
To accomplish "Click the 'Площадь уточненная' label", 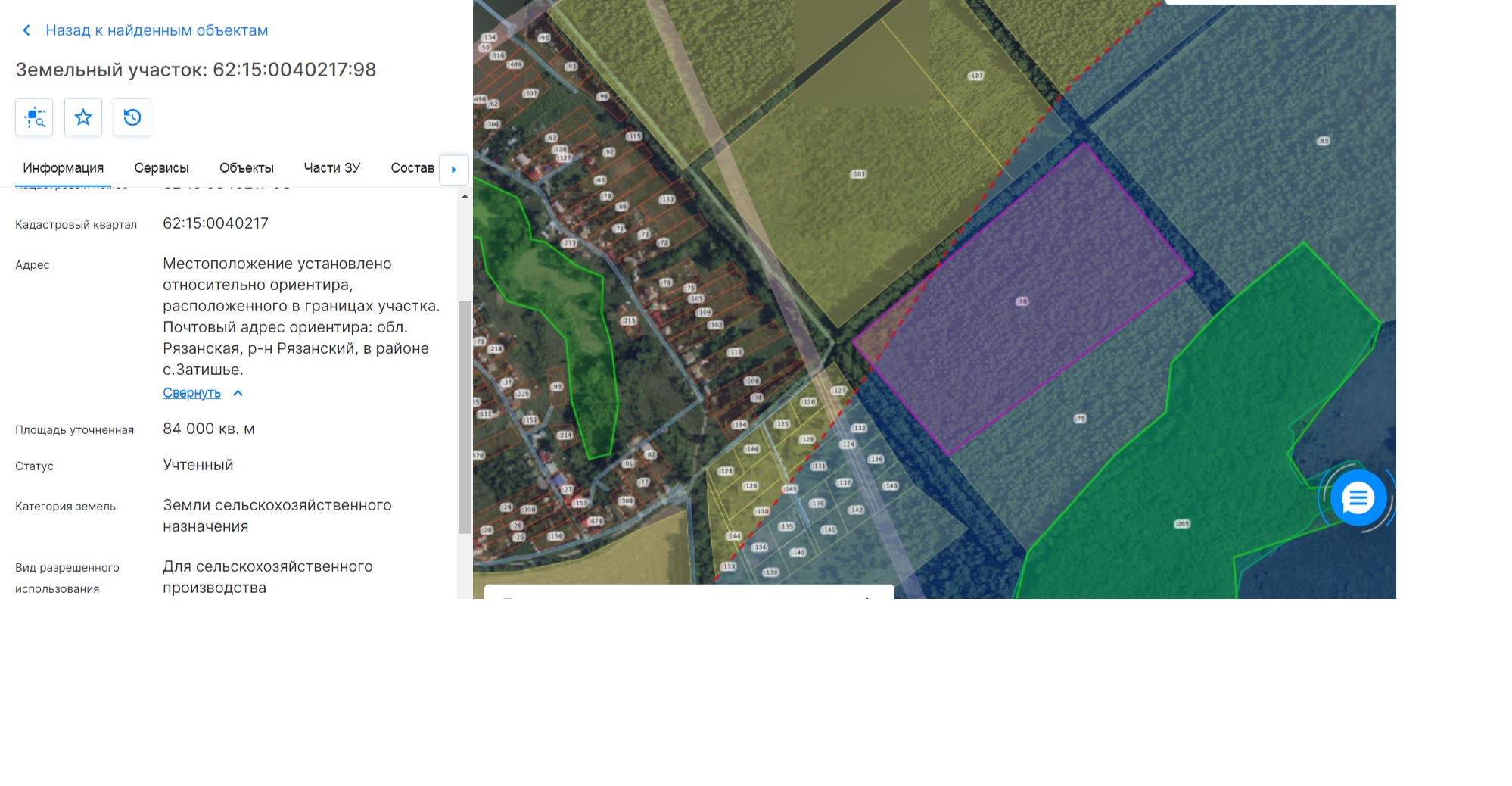I will point(75,430).
